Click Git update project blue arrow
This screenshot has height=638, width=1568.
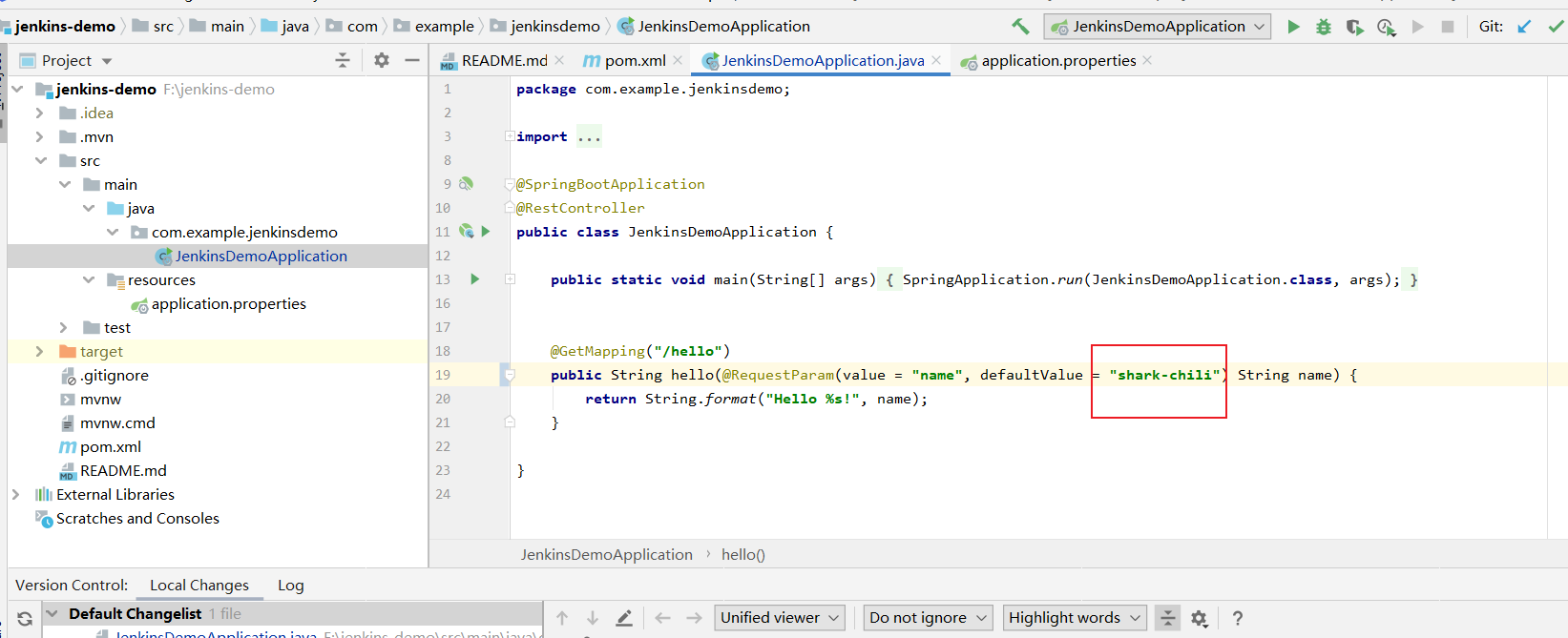[x=1524, y=27]
